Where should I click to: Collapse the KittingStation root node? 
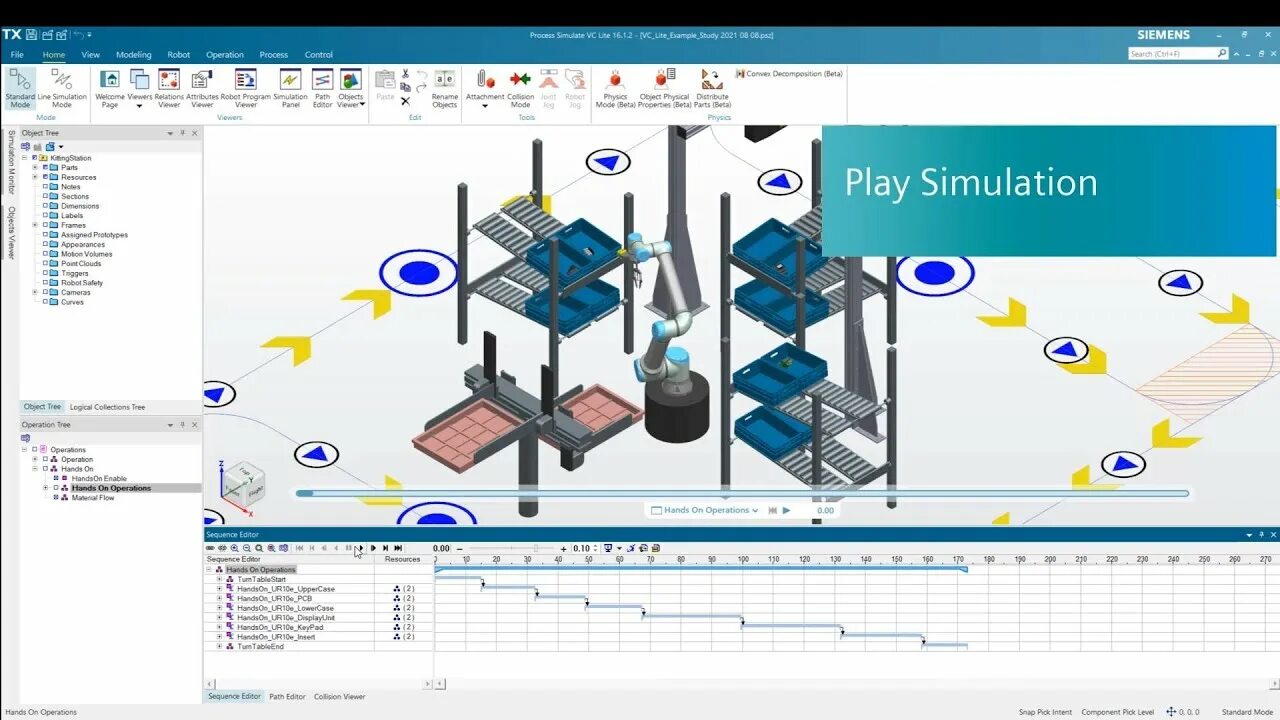coord(24,158)
